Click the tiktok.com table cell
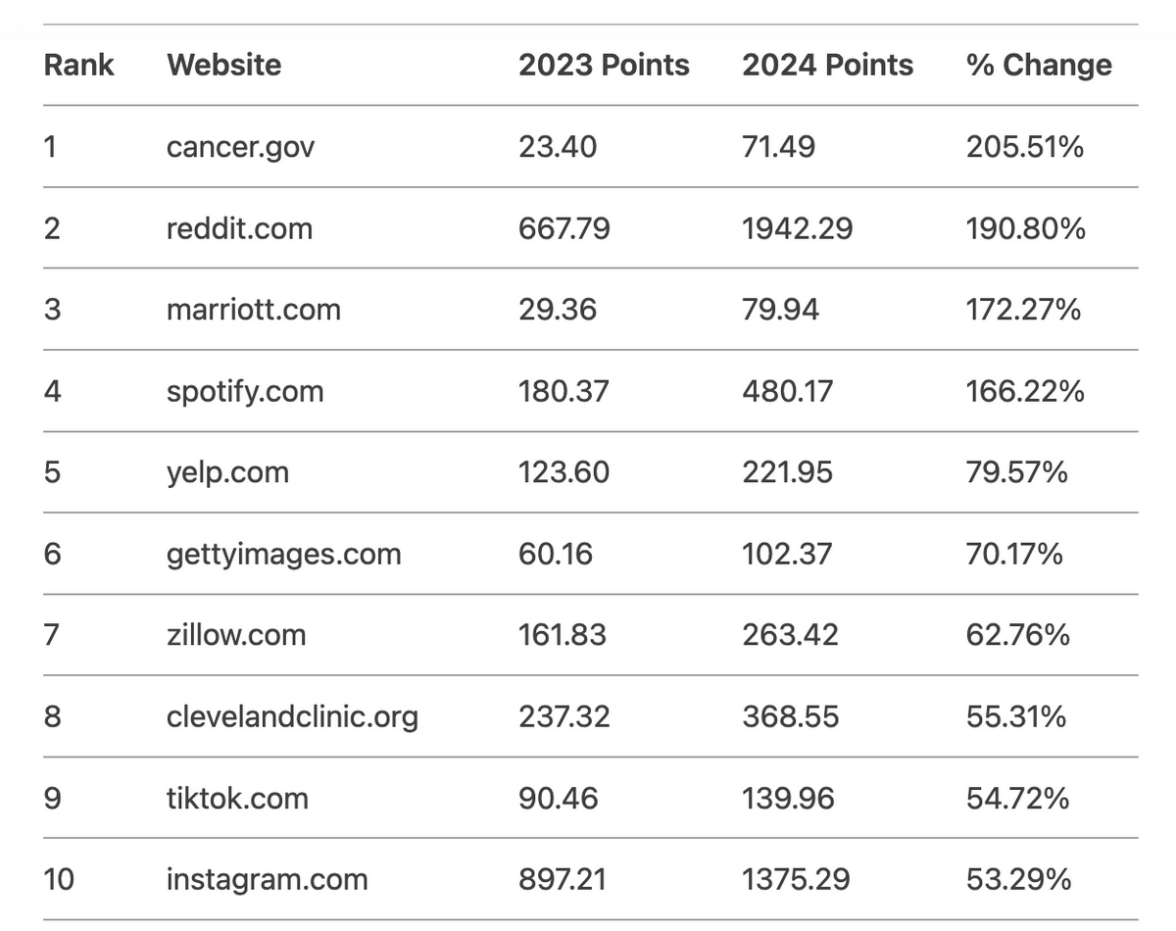This screenshot has height=931, width=1176. point(237,798)
